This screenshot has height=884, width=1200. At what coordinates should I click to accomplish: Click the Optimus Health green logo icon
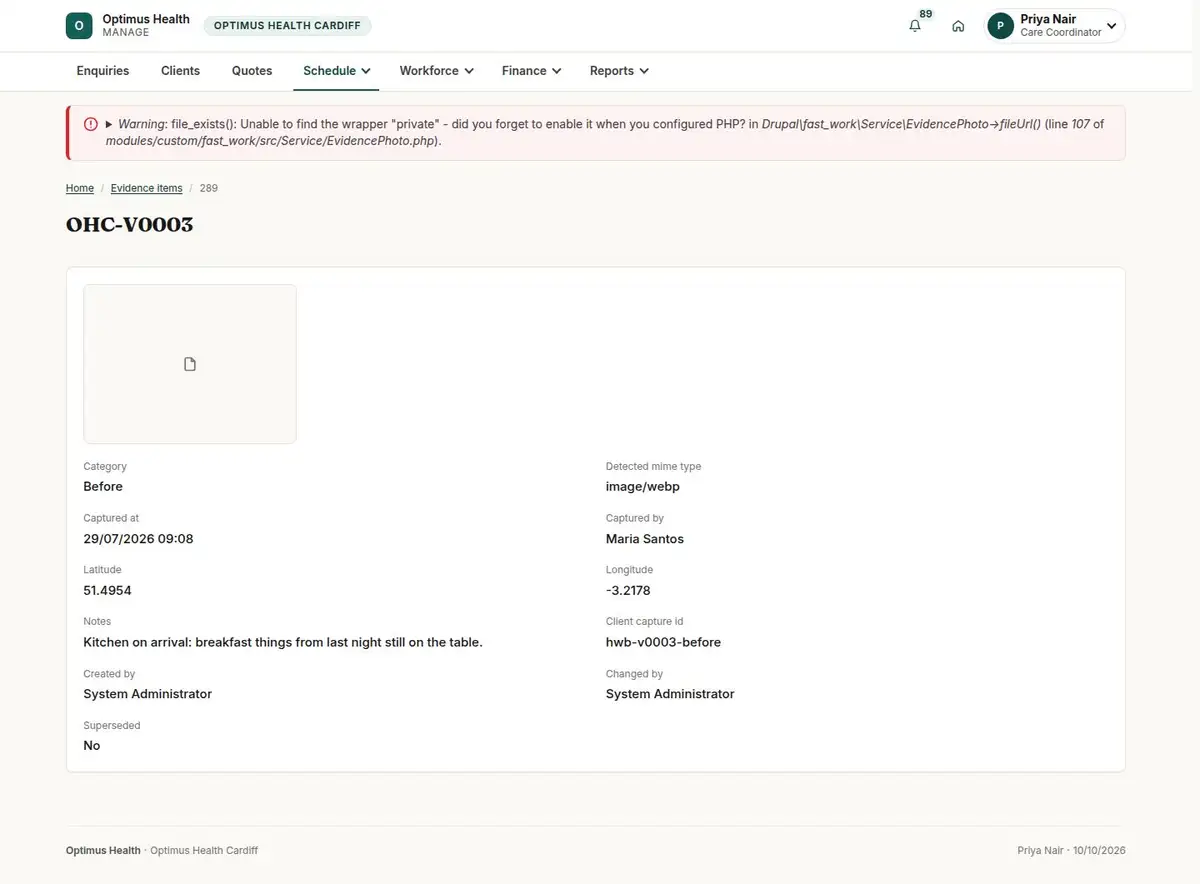(x=79, y=26)
